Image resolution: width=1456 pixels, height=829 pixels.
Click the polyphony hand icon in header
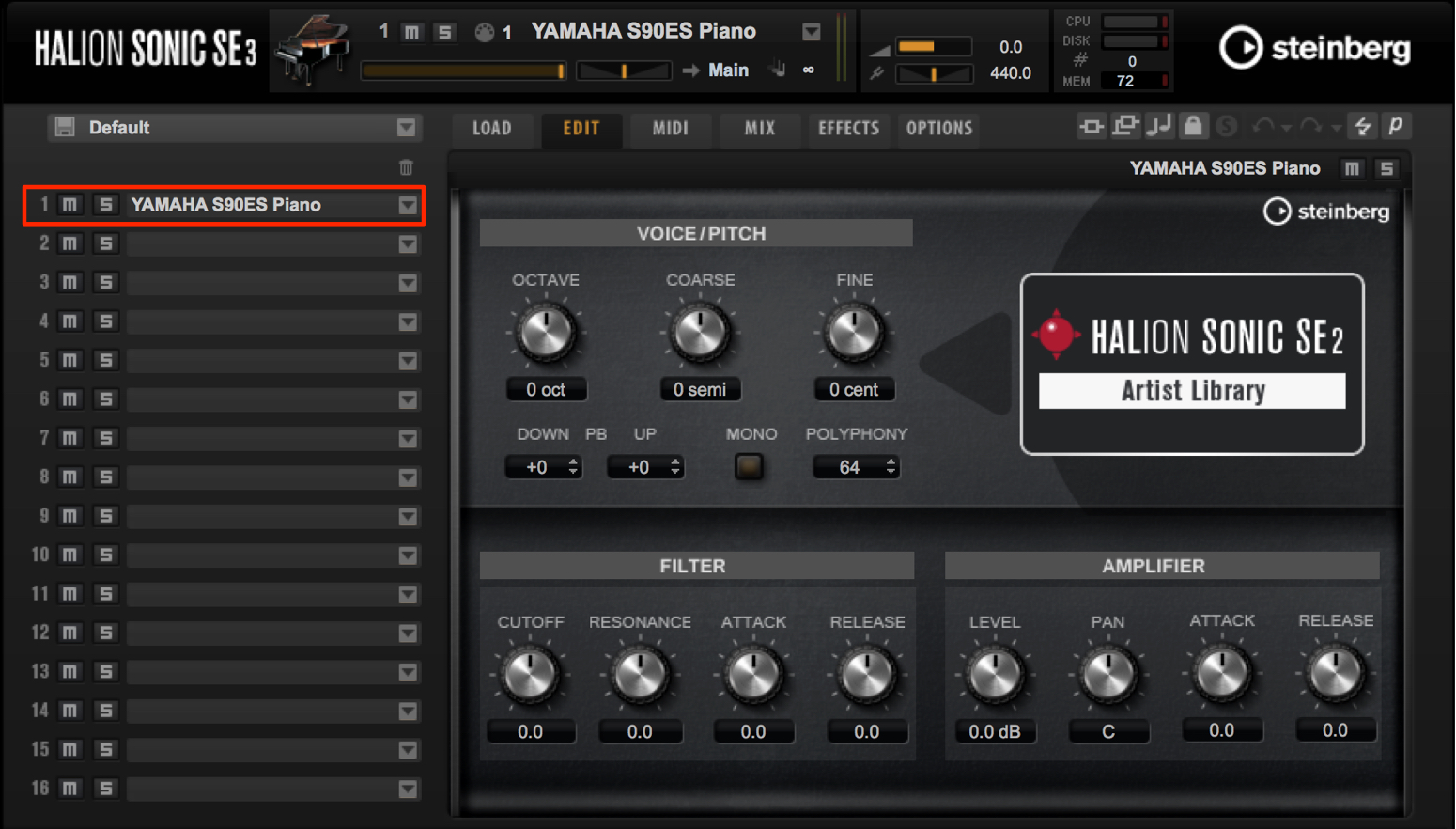(778, 70)
